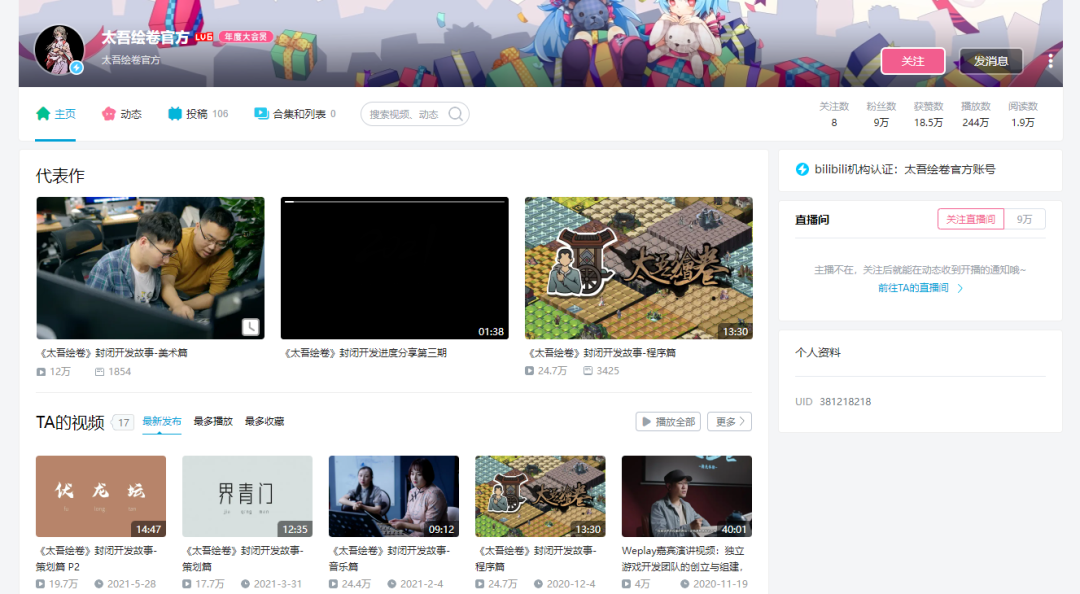
Task: Click the progress bar on the black video thumbnail
Action: 395,201
